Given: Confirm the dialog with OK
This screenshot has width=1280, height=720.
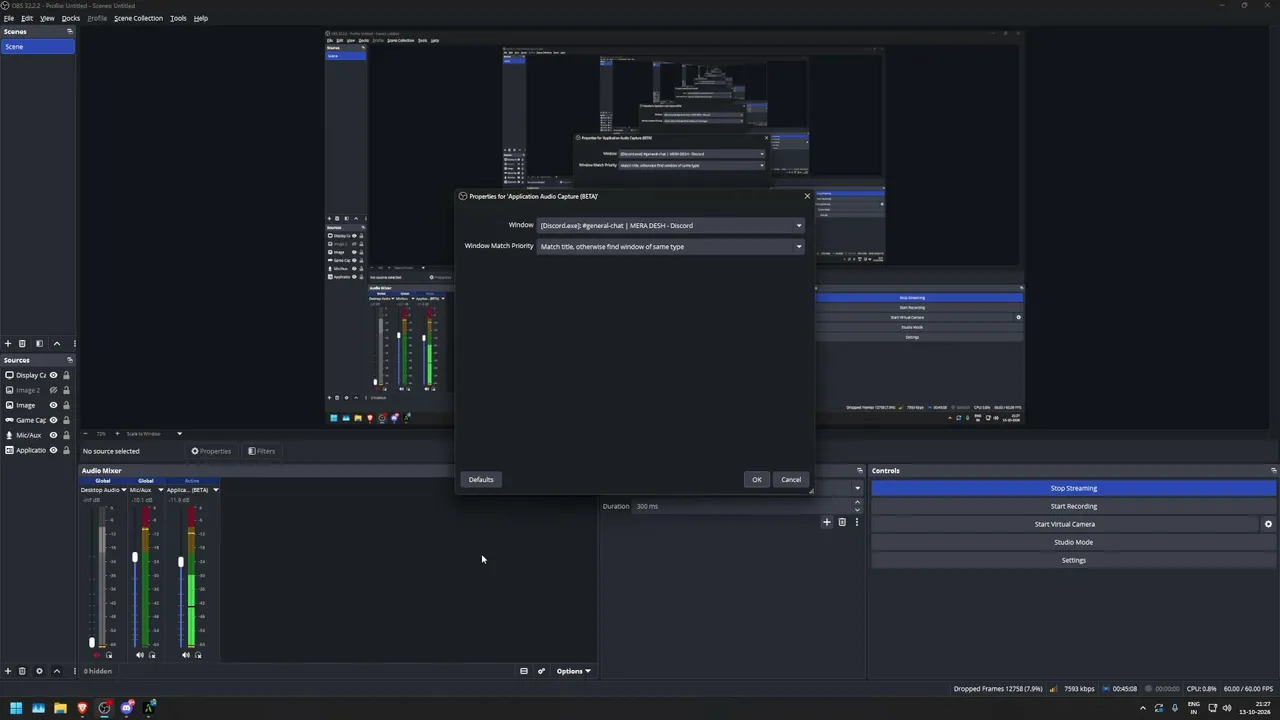Looking at the screenshot, I should (x=757, y=479).
